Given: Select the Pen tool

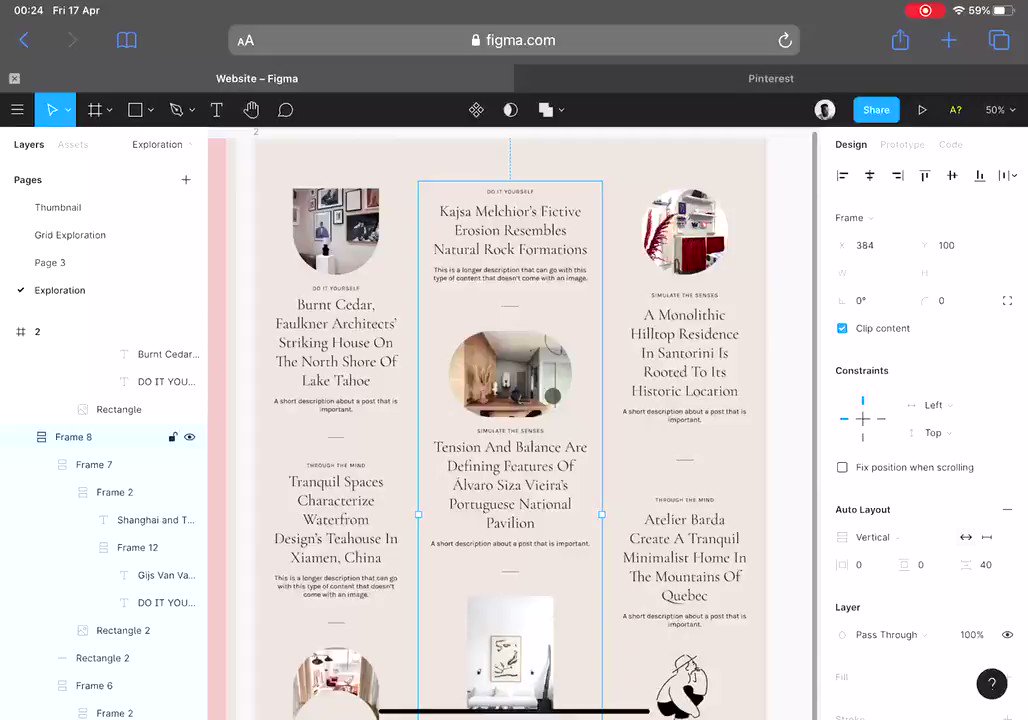Looking at the screenshot, I should coord(176,110).
